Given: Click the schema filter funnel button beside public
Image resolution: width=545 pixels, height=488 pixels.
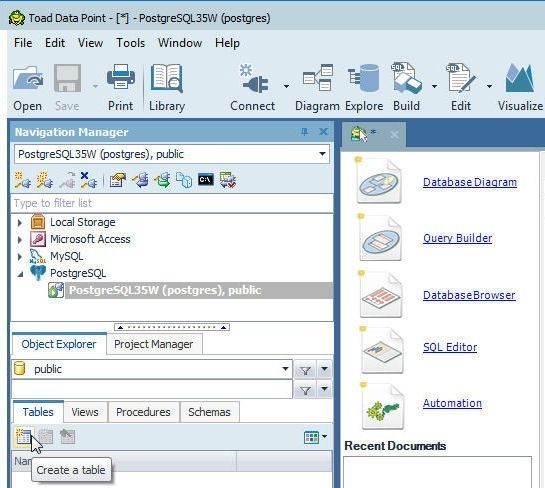Looking at the screenshot, I should [x=305, y=371].
